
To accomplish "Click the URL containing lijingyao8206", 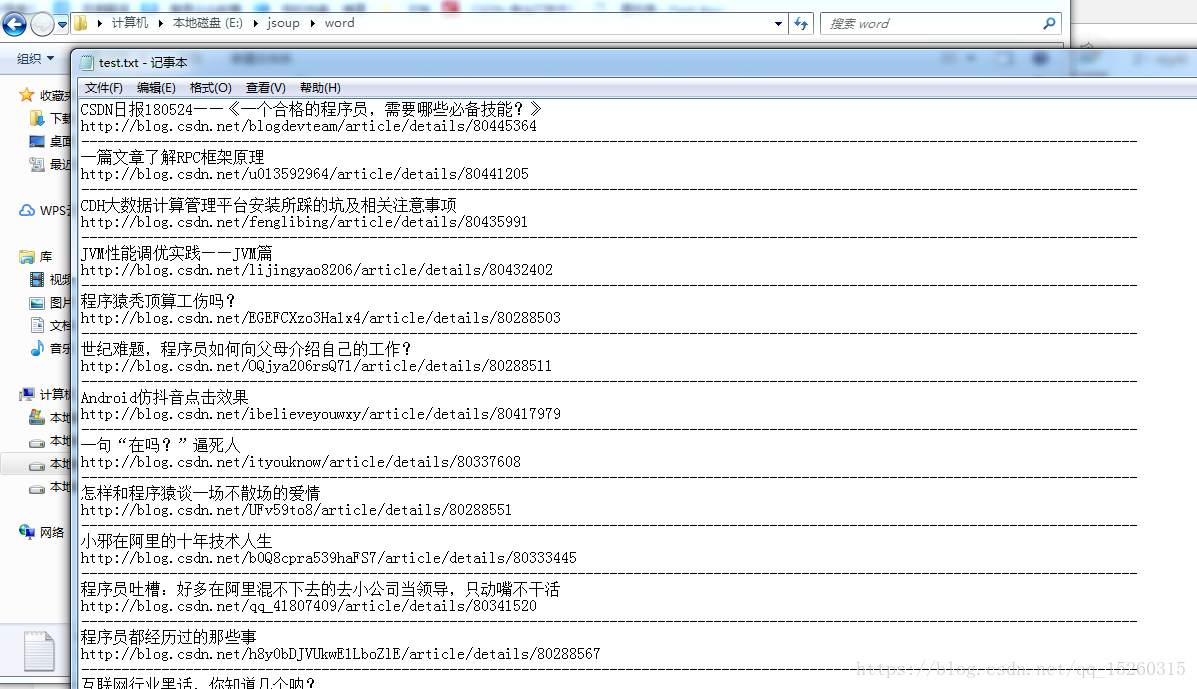I will pos(317,270).
